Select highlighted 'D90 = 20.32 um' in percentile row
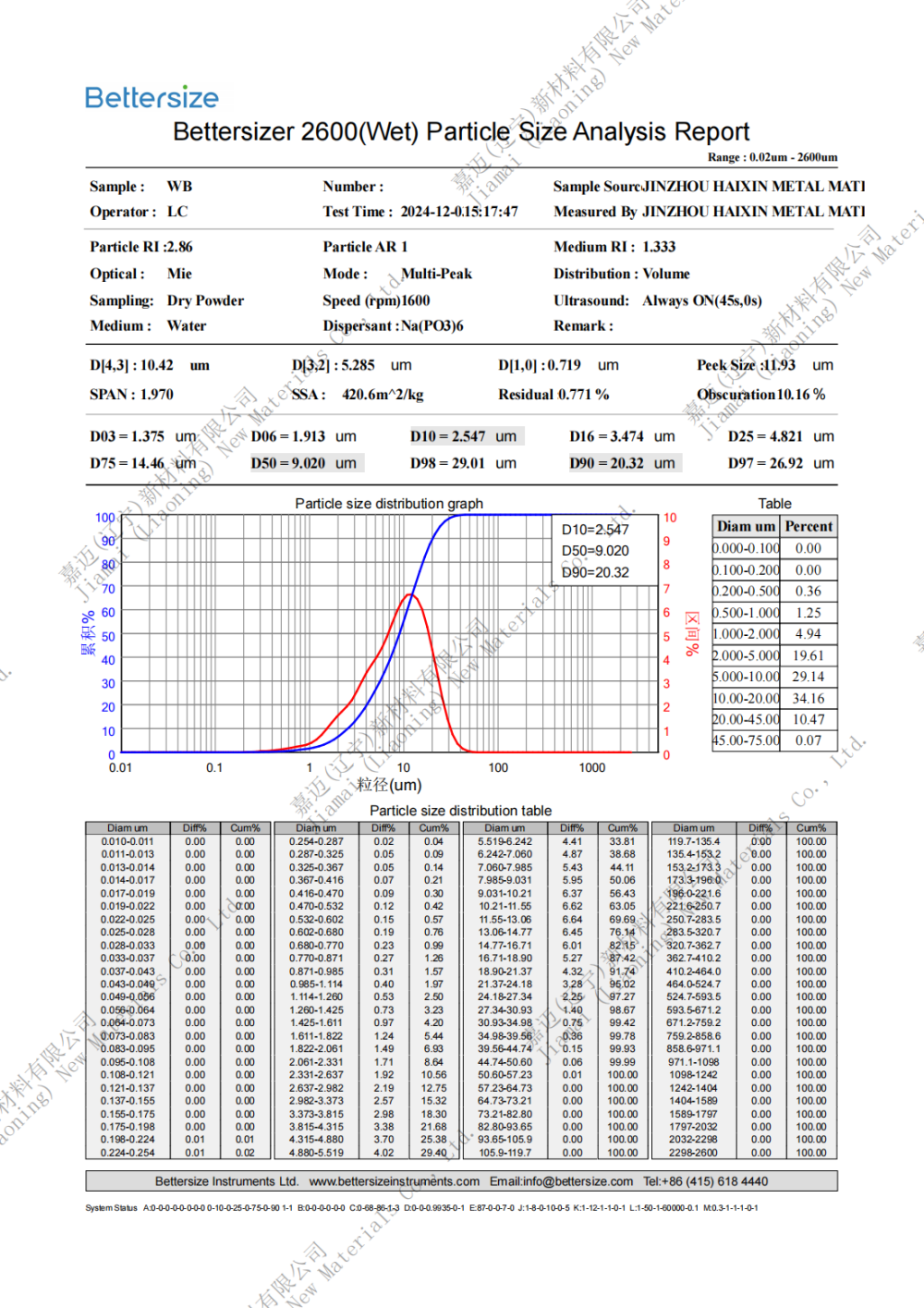The width and height of the screenshot is (924, 1308). 625,463
